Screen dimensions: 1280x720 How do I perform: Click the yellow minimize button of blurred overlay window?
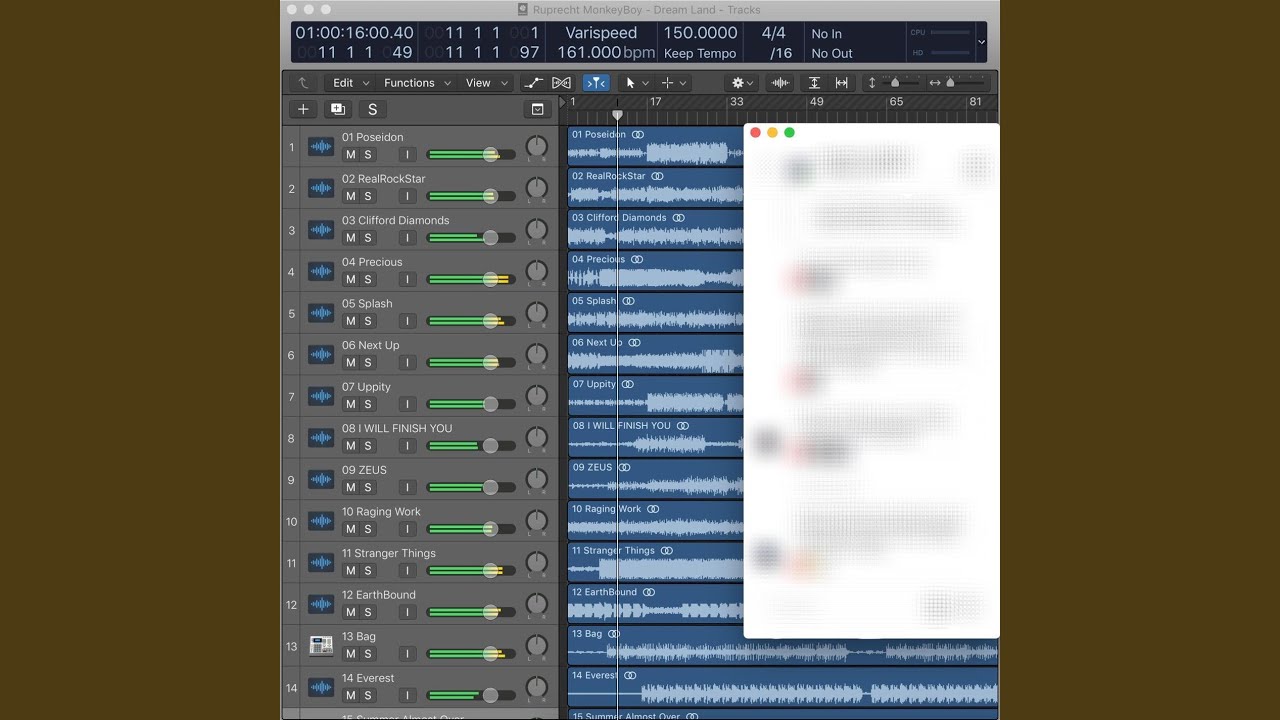click(772, 132)
